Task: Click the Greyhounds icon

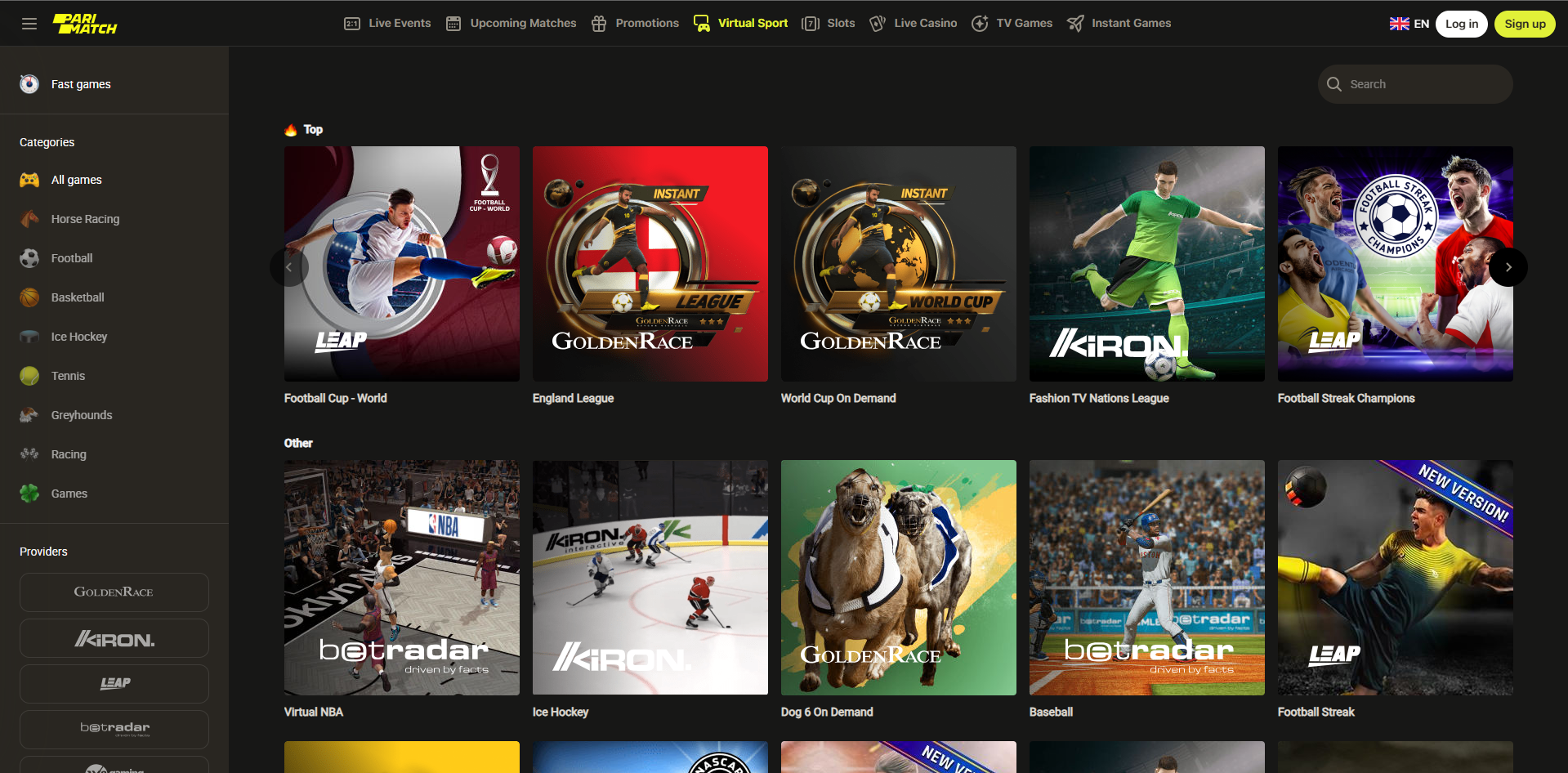Action: (29, 415)
